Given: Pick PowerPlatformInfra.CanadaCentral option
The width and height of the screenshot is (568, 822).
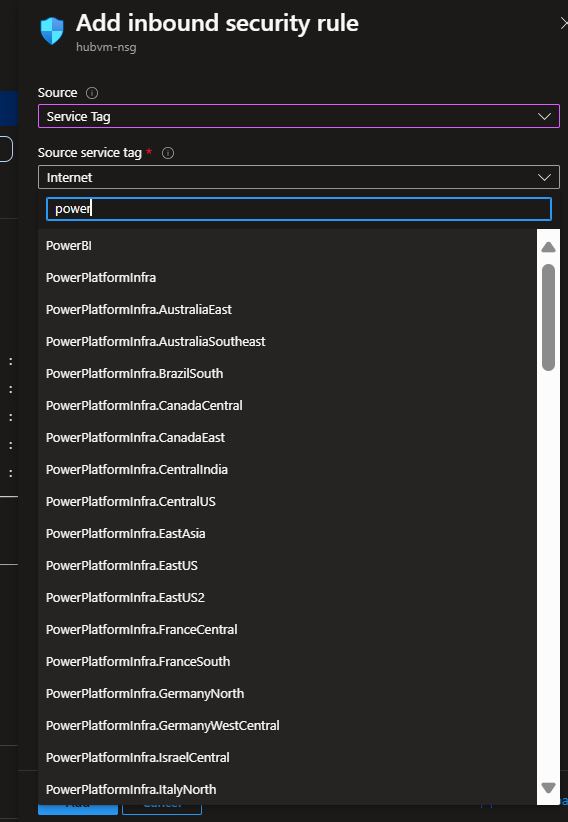Looking at the screenshot, I should pos(287,405).
